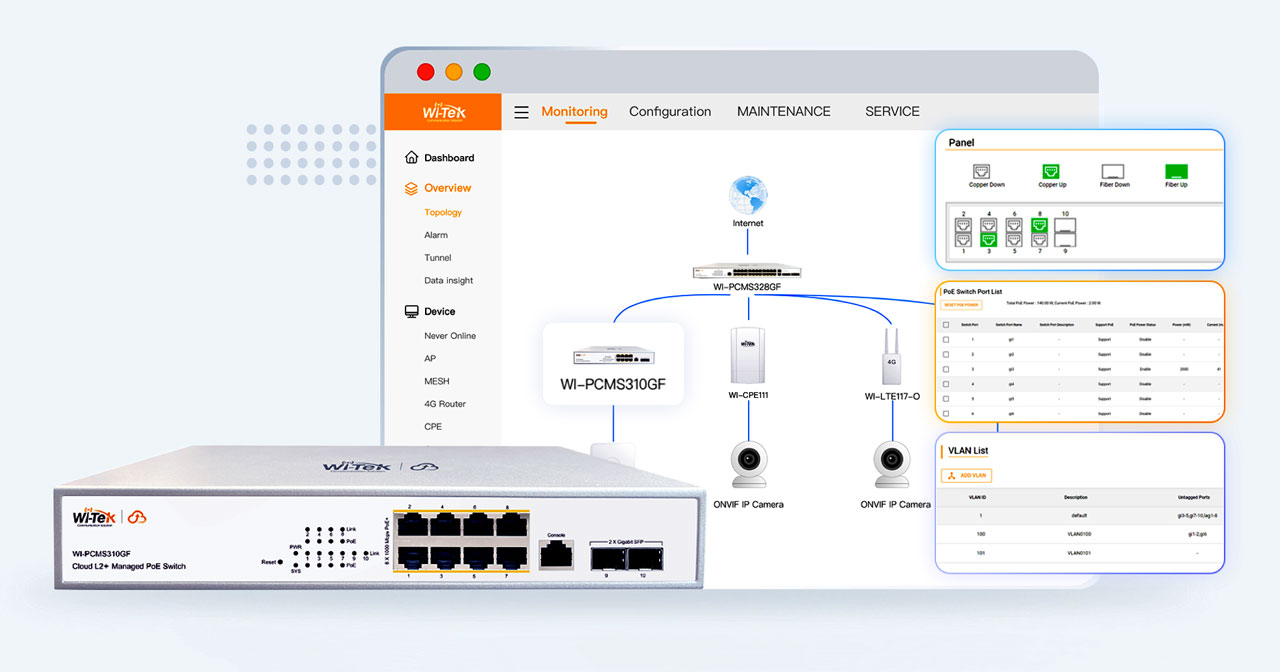This screenshot has height=672, width=1280.
Task: Collapse the Device section in sidebar
Action: coord(438,312)
